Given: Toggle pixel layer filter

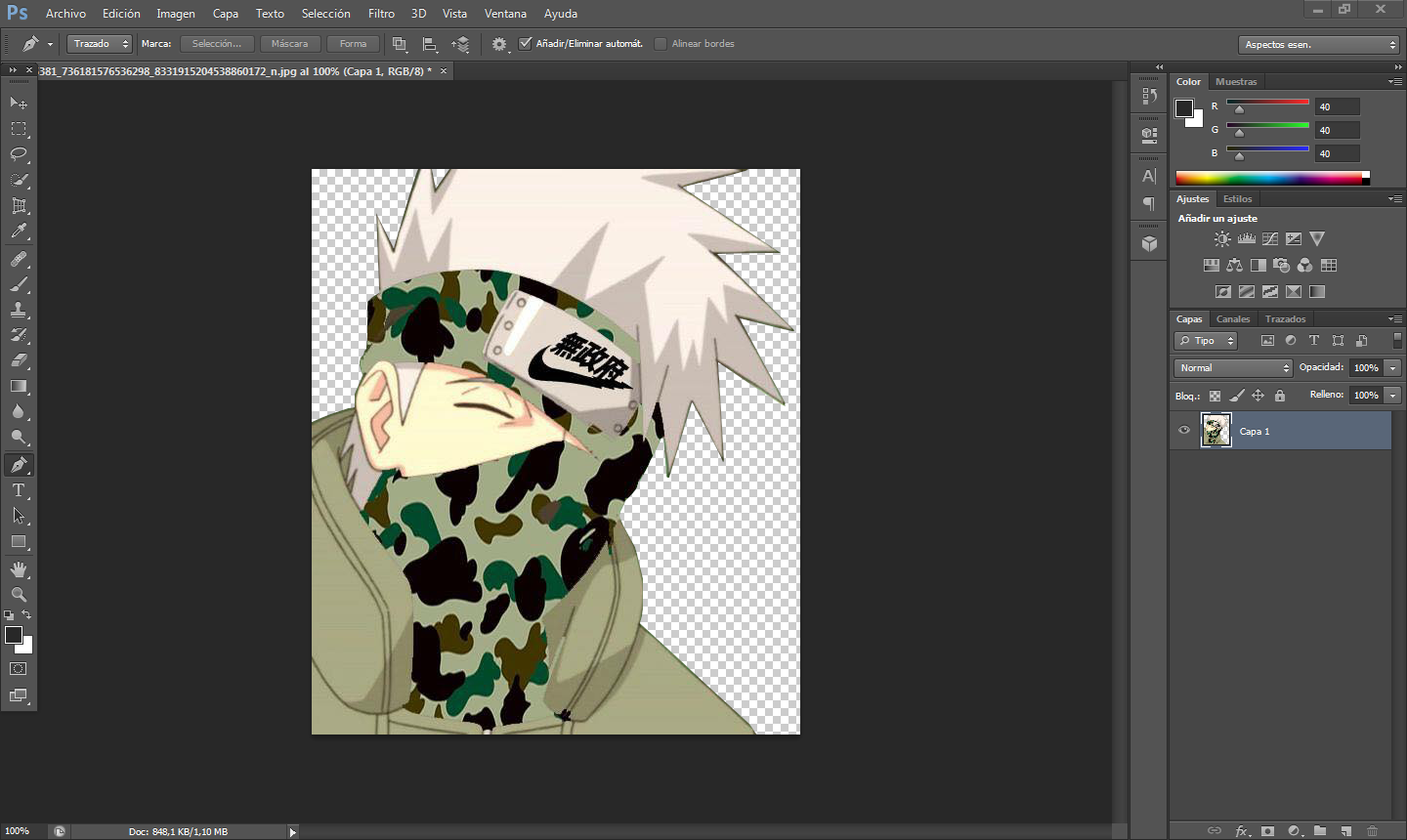Looking at the screenshot, I should 1267,341.
